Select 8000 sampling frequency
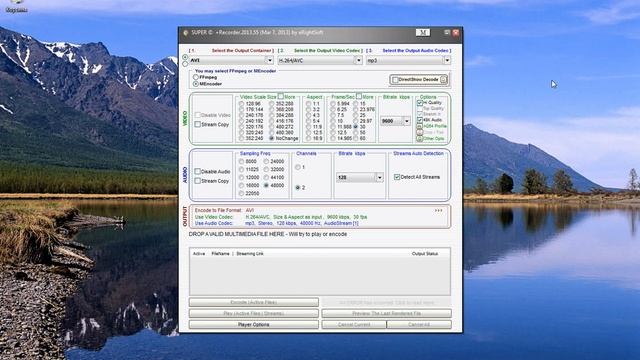This screenshot has height=360, width=640. point(242,162)
